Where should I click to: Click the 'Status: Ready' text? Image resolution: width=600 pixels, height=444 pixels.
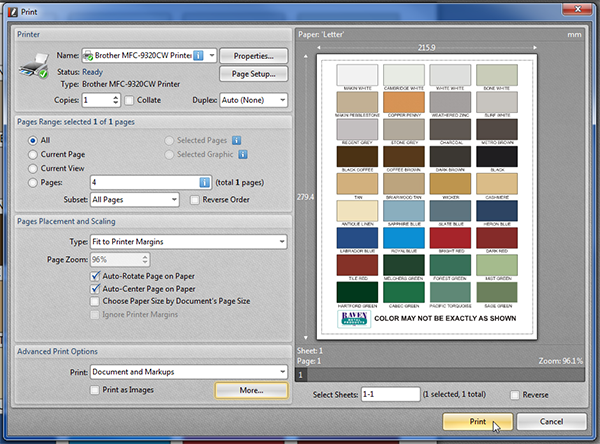(x=80, y=72)
